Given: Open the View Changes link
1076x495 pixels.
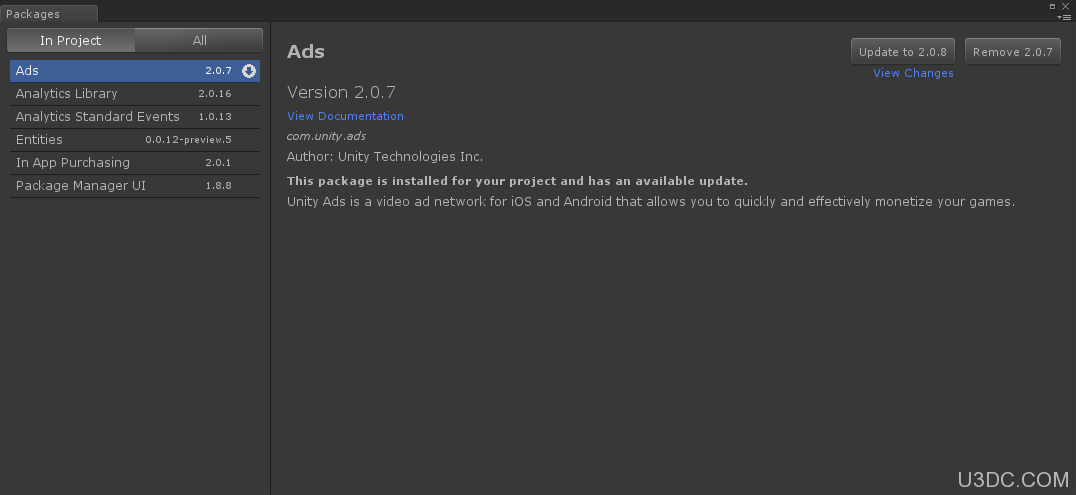Looking at the screenshot, I should pyautogui.click(x=913, y=73).
